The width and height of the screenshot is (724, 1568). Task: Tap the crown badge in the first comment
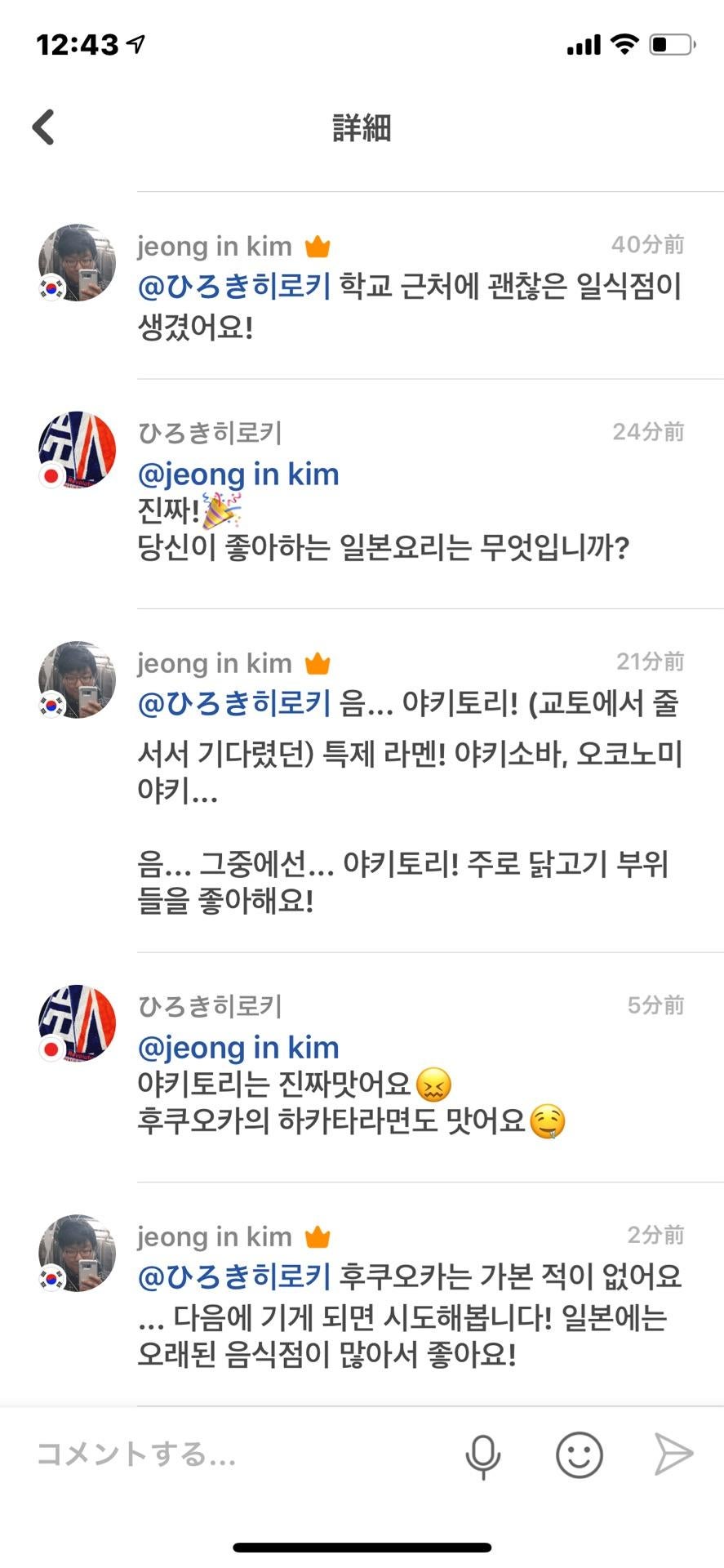click(318, 246)
